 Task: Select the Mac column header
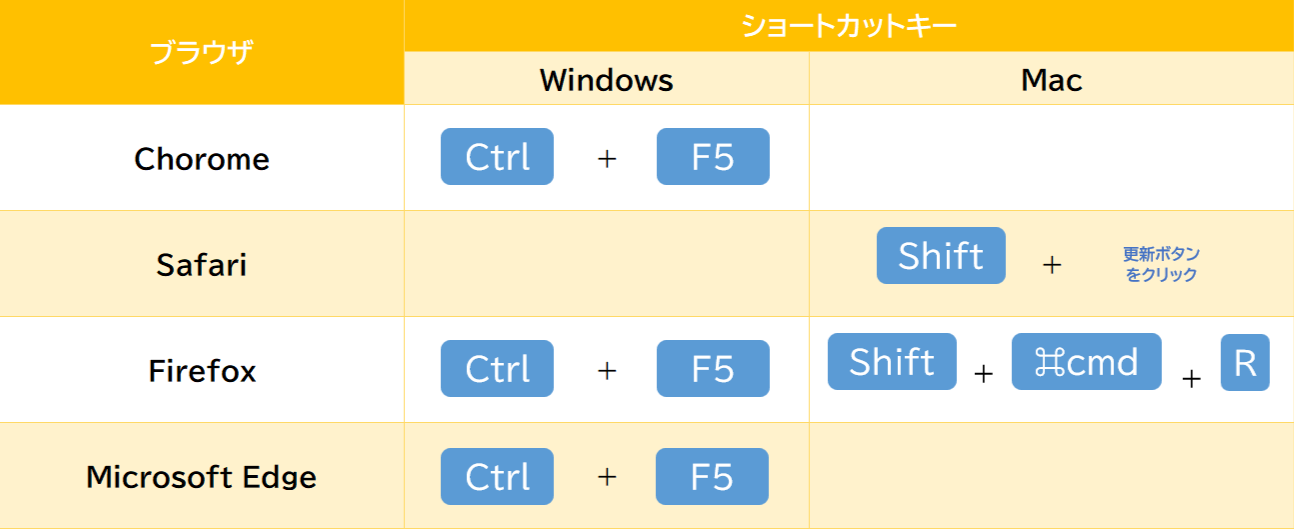coord(1052,79)
